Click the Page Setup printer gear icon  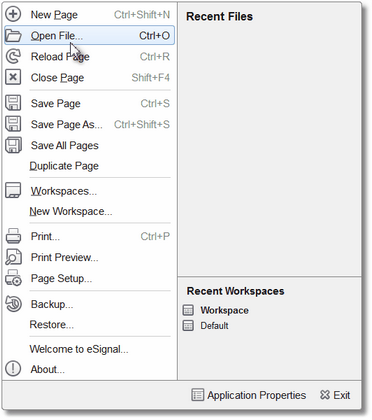click(13, 278)
